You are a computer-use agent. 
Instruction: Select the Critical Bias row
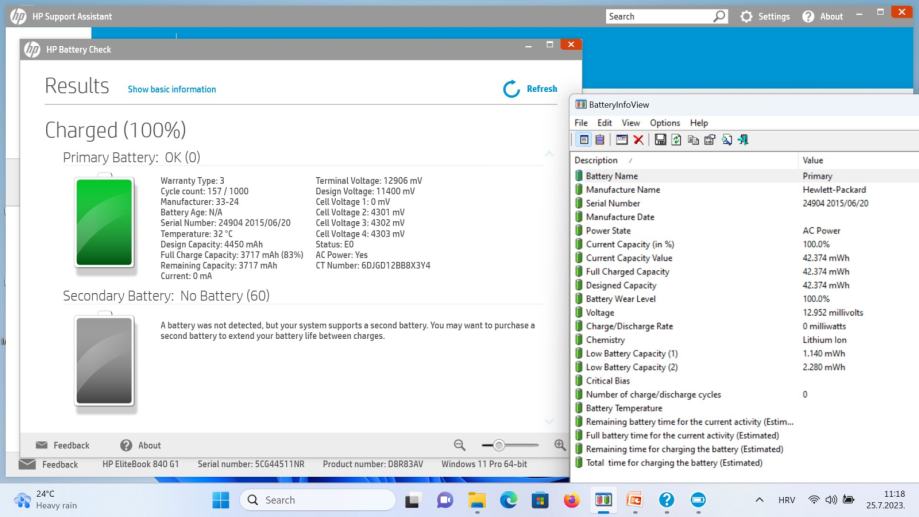tap(745, 381)
